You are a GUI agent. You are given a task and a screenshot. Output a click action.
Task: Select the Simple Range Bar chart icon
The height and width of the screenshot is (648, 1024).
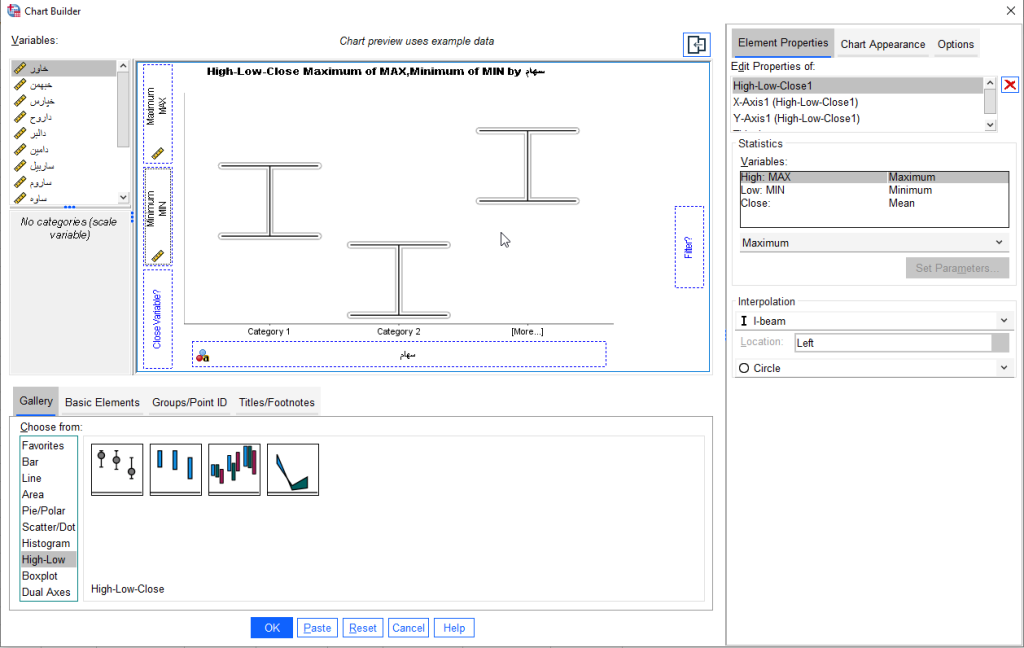click(175, 469)
